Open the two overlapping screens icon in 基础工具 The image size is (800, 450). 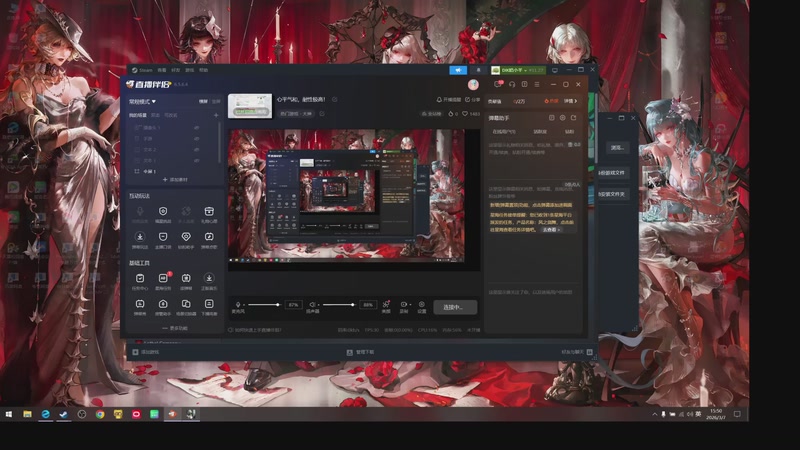click(x=186, y=304)
